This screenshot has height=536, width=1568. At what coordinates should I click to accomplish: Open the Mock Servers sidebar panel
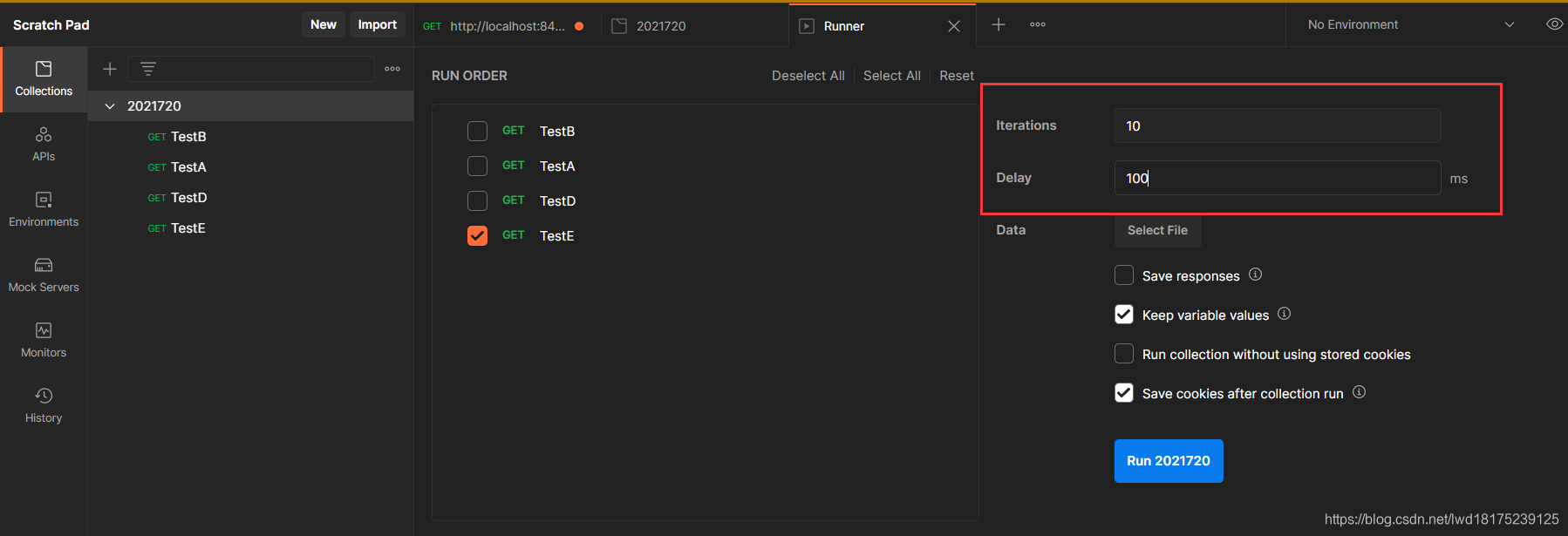point(44,275)
